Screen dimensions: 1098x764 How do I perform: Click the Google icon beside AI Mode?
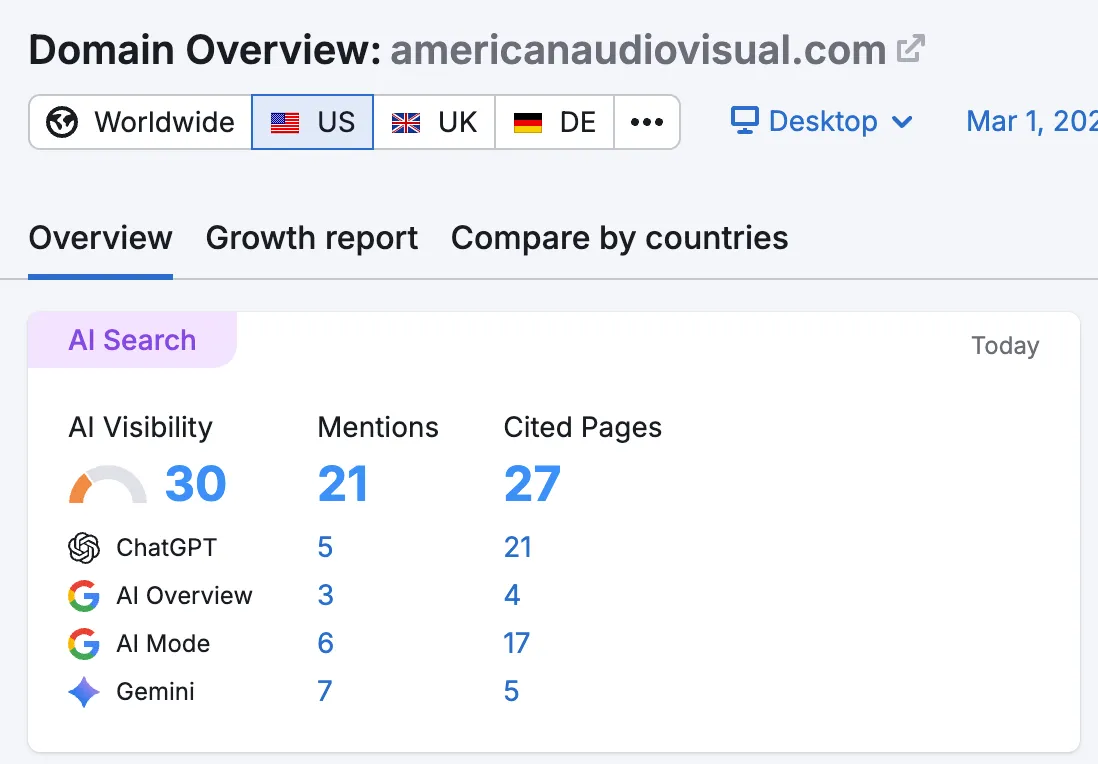84,643
